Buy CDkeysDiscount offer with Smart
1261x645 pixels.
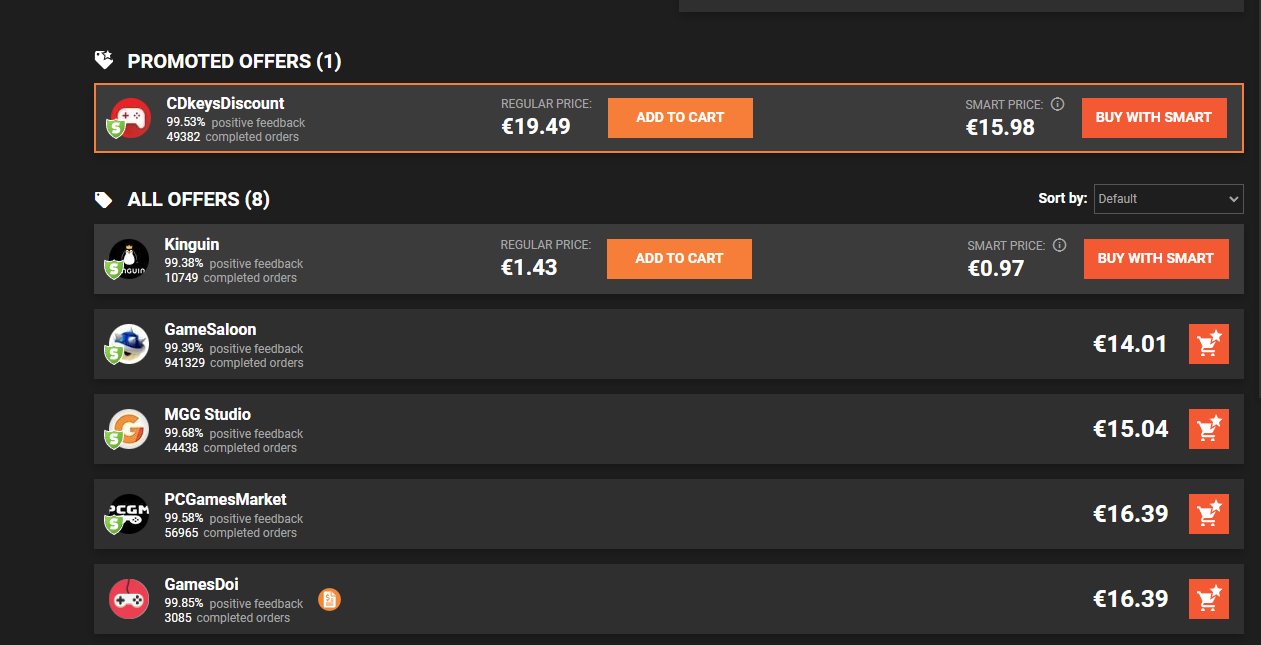(x=1154, y=118)
